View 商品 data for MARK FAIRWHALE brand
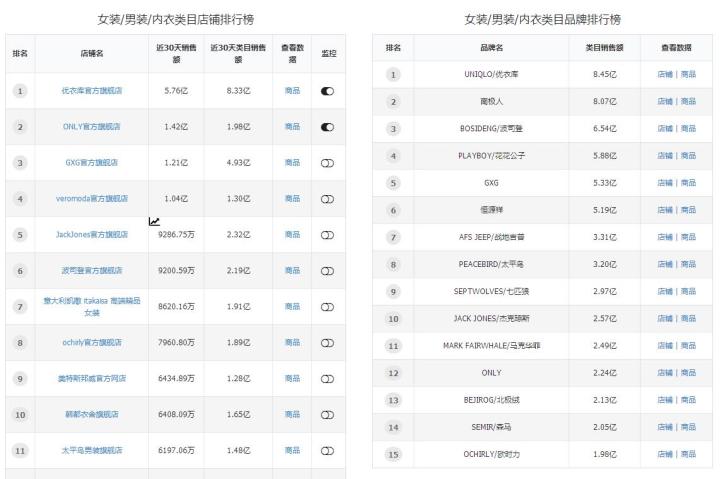 (x=688, y=345)
